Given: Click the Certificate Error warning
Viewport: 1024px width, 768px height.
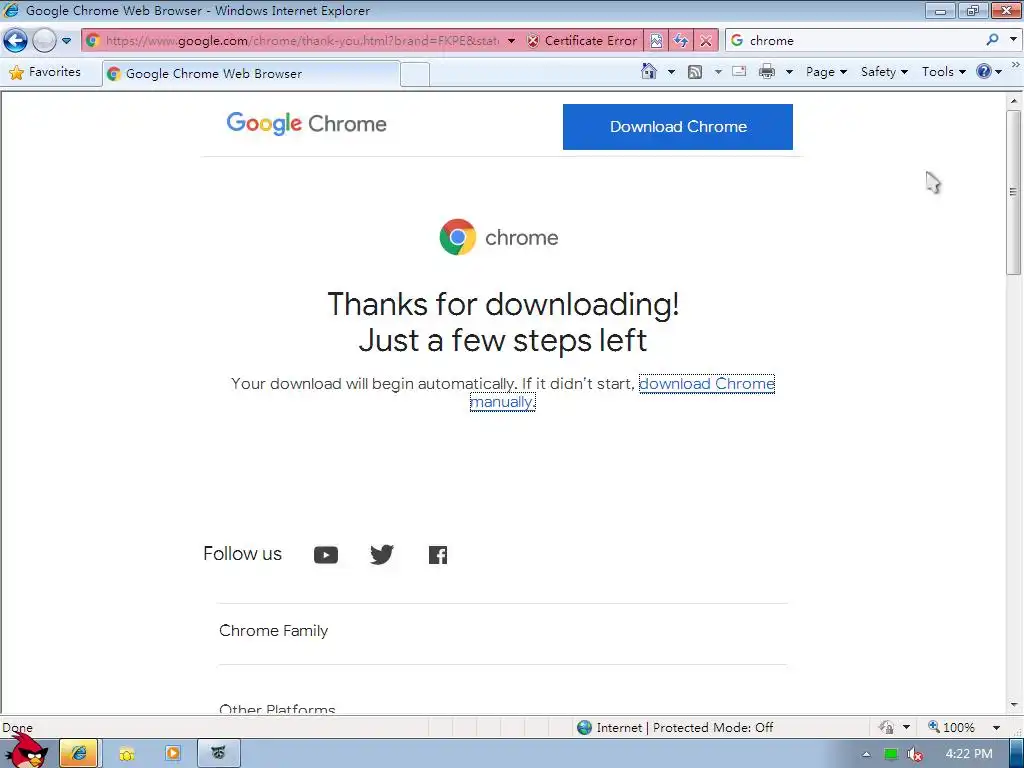Looking at the screenshot, I should click(x=582, y=40).
